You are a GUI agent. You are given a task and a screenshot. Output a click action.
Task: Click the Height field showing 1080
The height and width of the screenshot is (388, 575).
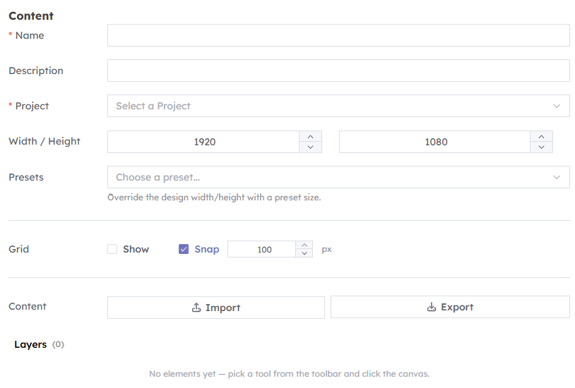point(435,142)
